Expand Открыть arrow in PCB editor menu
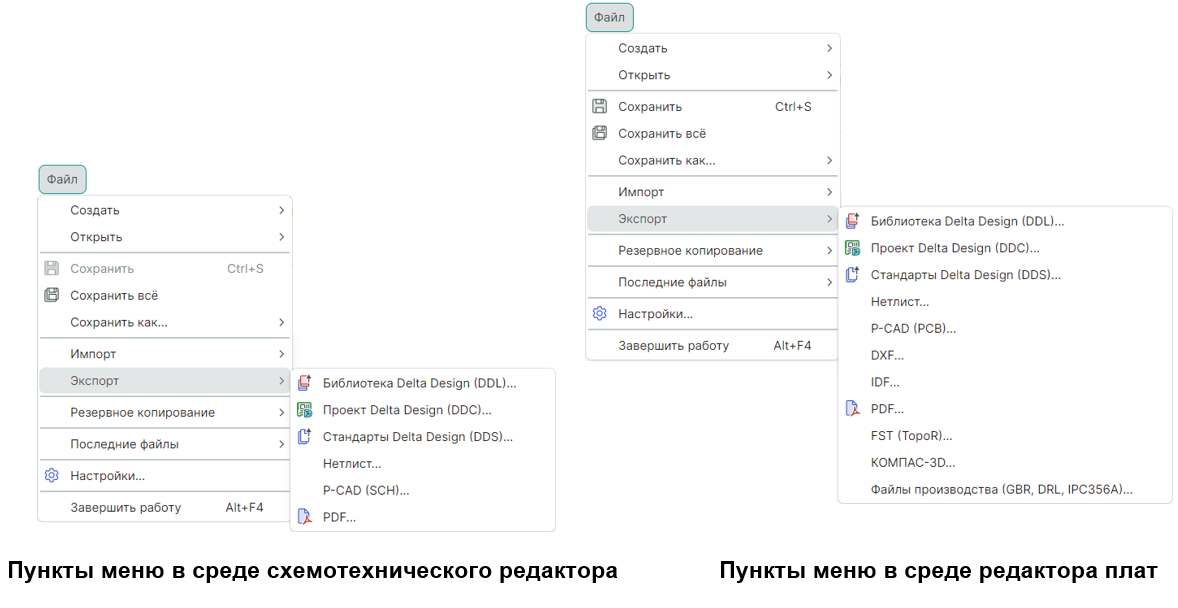The height and width of the screenshot is (608, 1178). tap(829, 74)
